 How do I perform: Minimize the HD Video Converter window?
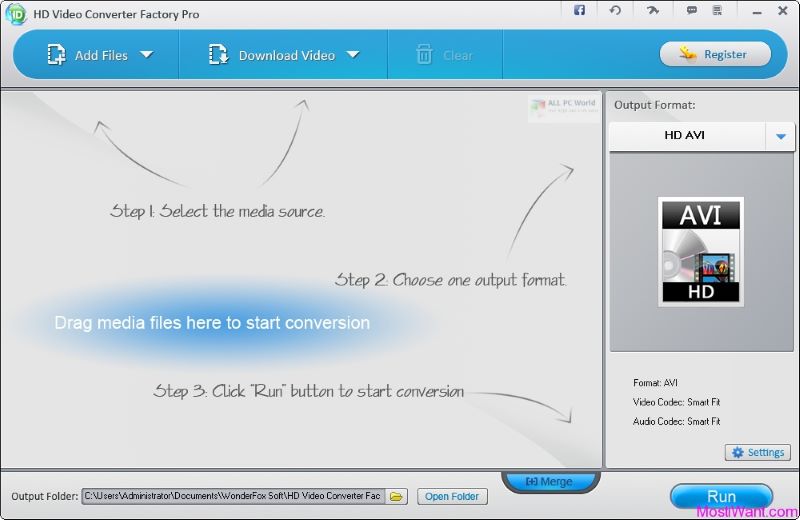point(757,12)
